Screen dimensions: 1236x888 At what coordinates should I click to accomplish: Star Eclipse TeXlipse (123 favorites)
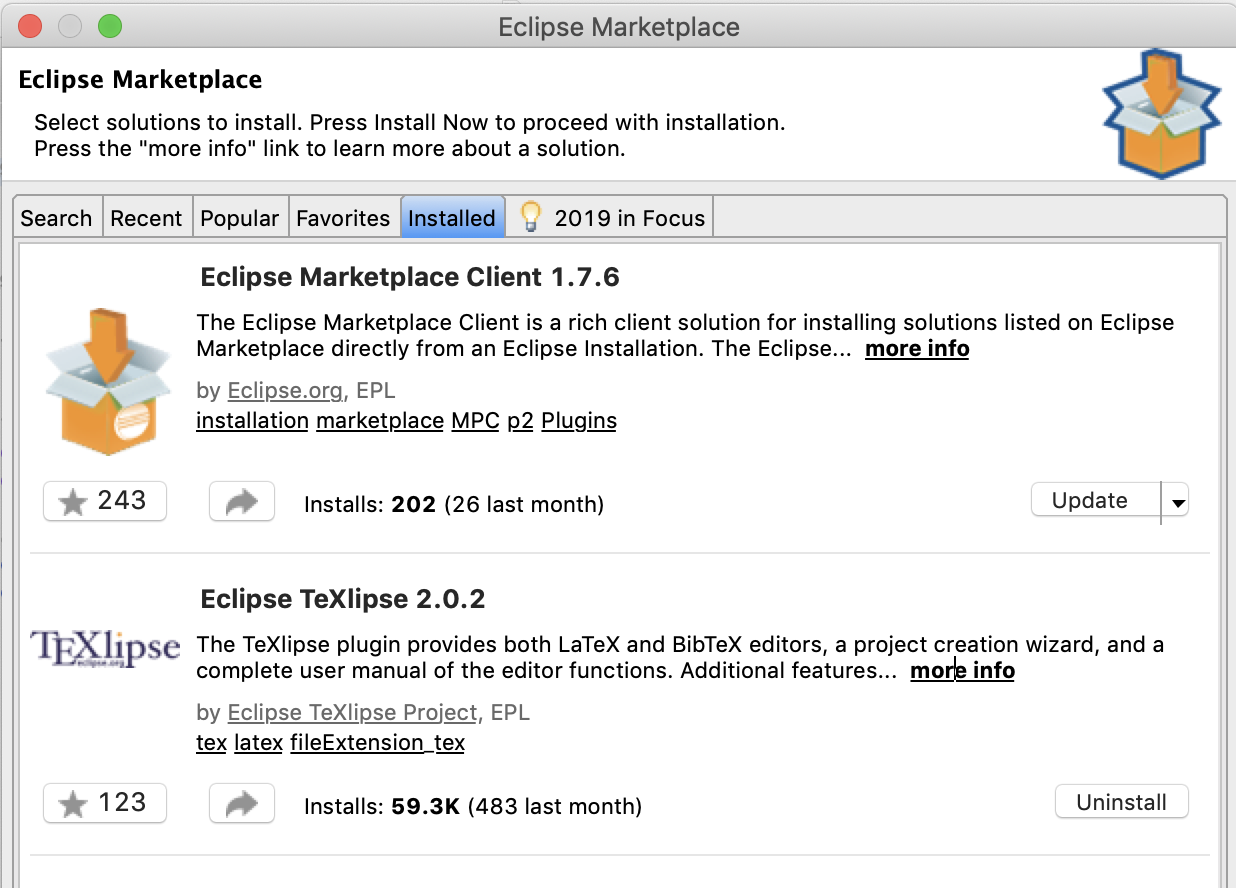pyautogui.click(x=105, y=803)
